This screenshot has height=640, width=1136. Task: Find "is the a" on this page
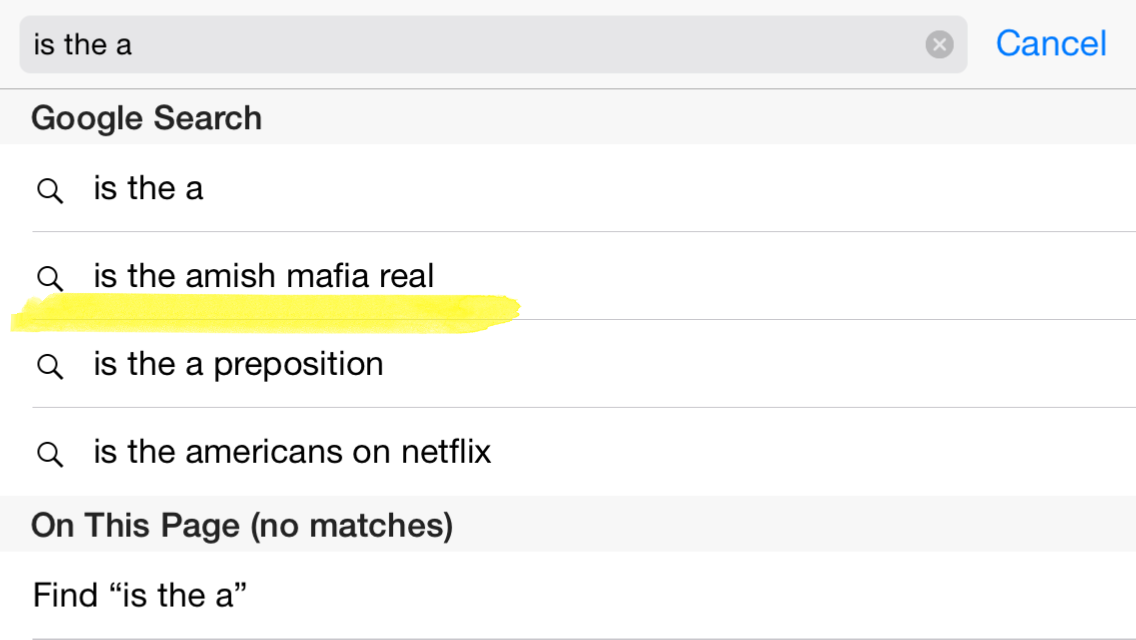click(140, 596)
